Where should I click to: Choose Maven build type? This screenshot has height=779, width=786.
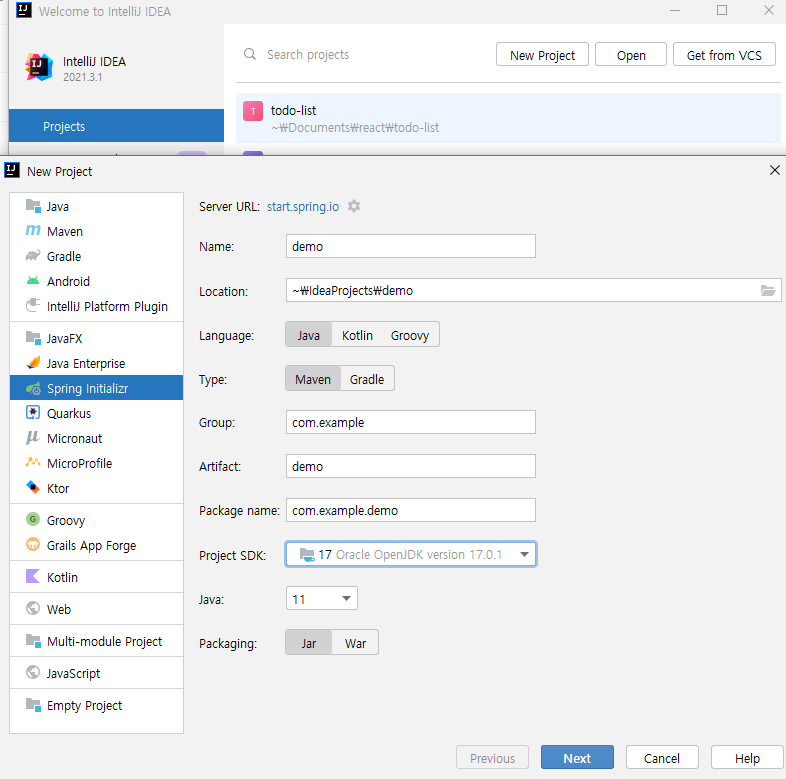point(313,379)
